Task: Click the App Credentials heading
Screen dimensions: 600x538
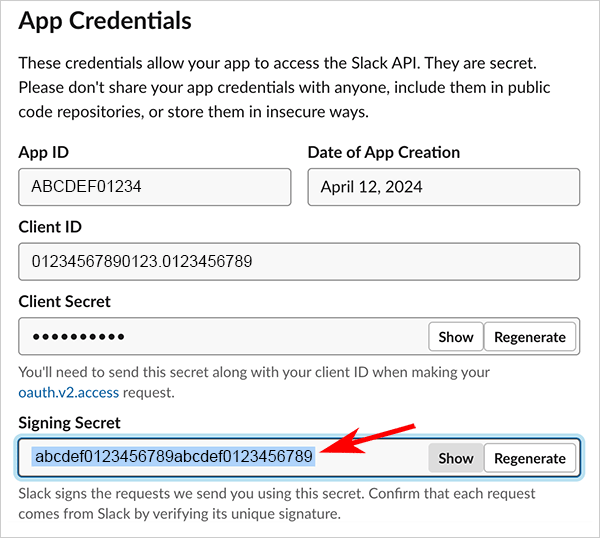Action: (105, 20)
